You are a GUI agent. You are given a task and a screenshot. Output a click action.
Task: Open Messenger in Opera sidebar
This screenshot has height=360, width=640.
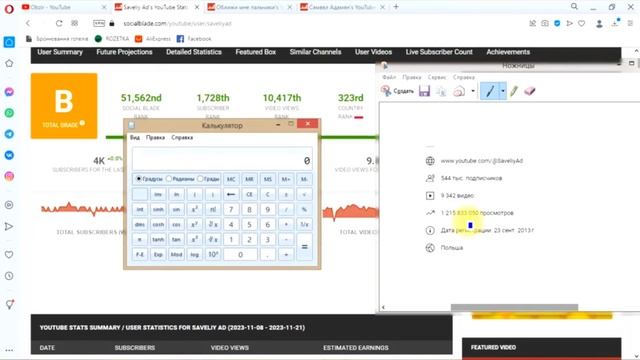tap(9, 92)
